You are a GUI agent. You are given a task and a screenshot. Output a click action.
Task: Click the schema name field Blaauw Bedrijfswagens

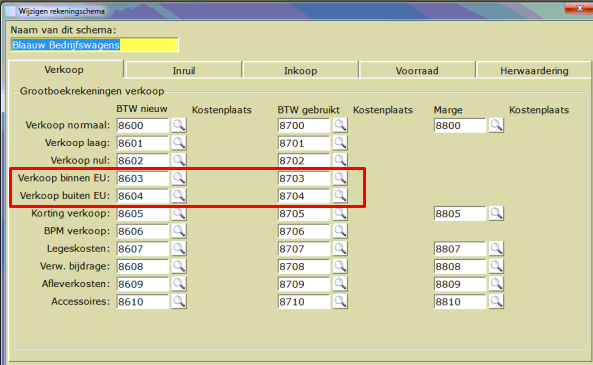click(95, 45)
